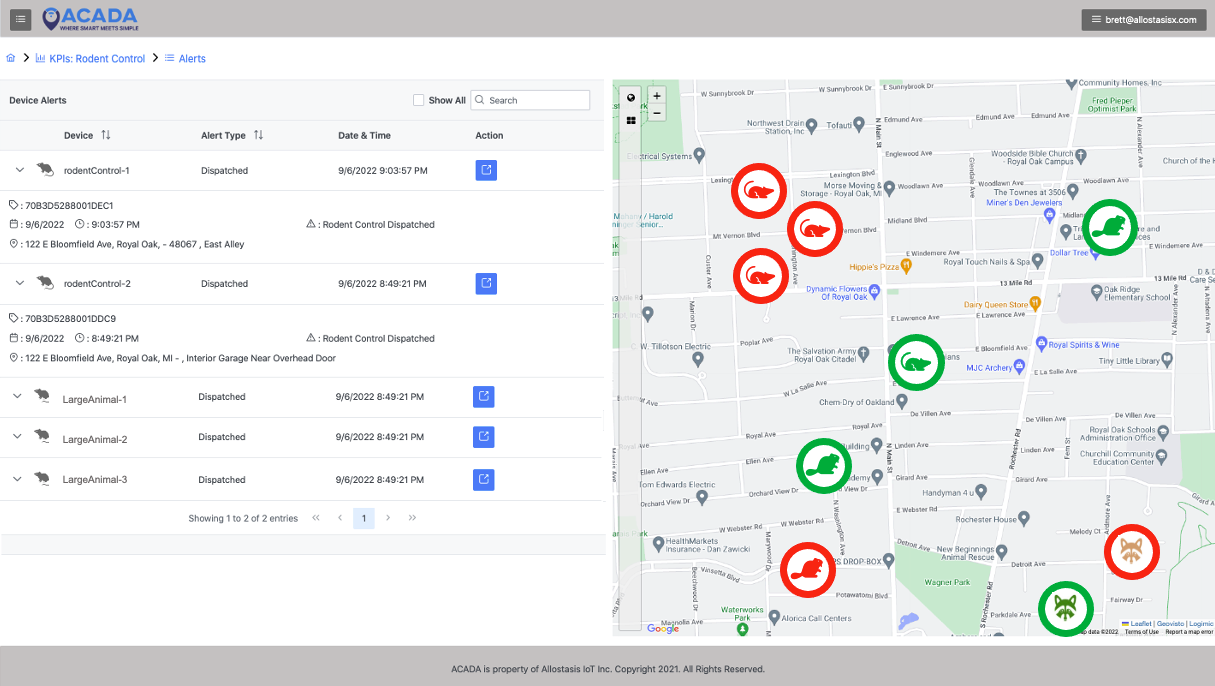Open action for LargeAnimal-2 alert

click(483, 437)
